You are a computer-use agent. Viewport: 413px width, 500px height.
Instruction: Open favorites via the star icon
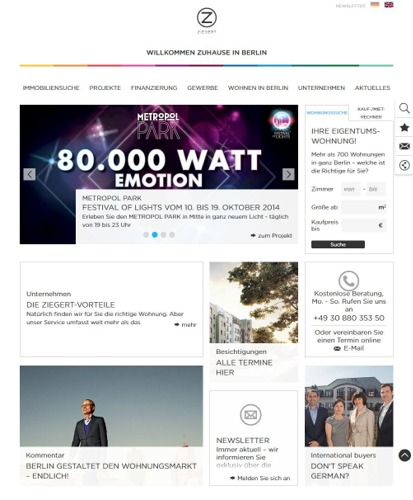(x=404, y=127)
